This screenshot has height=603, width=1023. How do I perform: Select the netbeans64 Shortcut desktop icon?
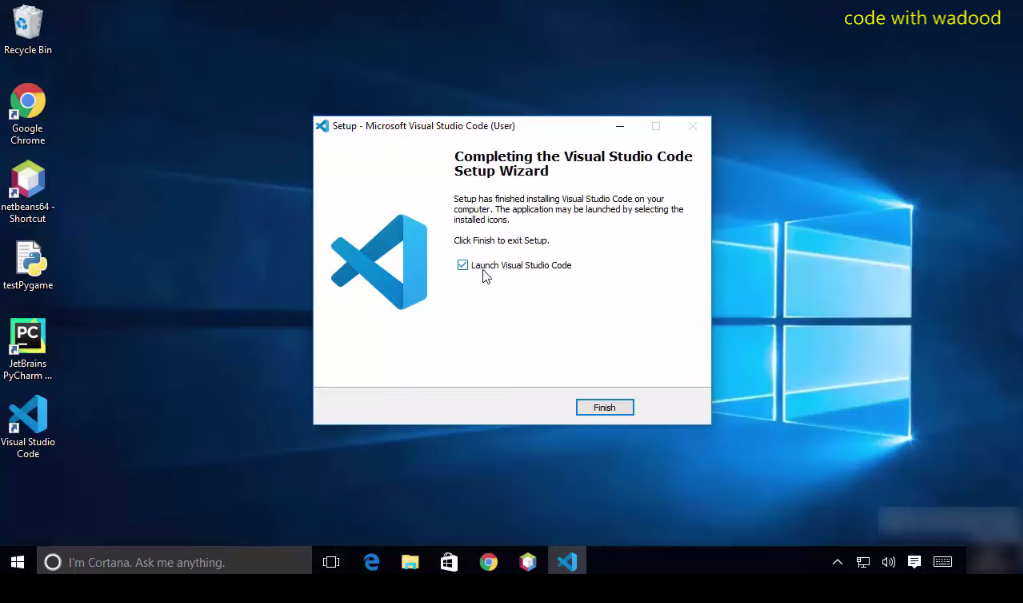coord(27,193)
